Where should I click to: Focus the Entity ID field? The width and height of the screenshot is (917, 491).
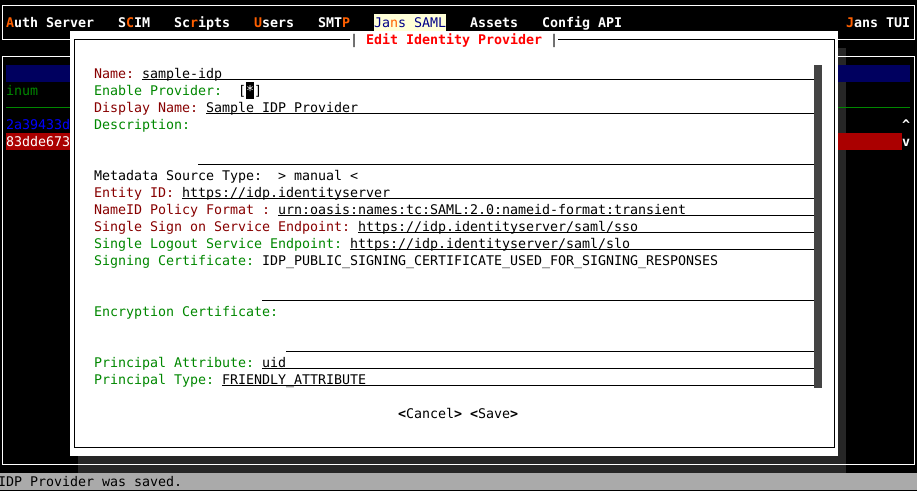click(x=496, y=192)
